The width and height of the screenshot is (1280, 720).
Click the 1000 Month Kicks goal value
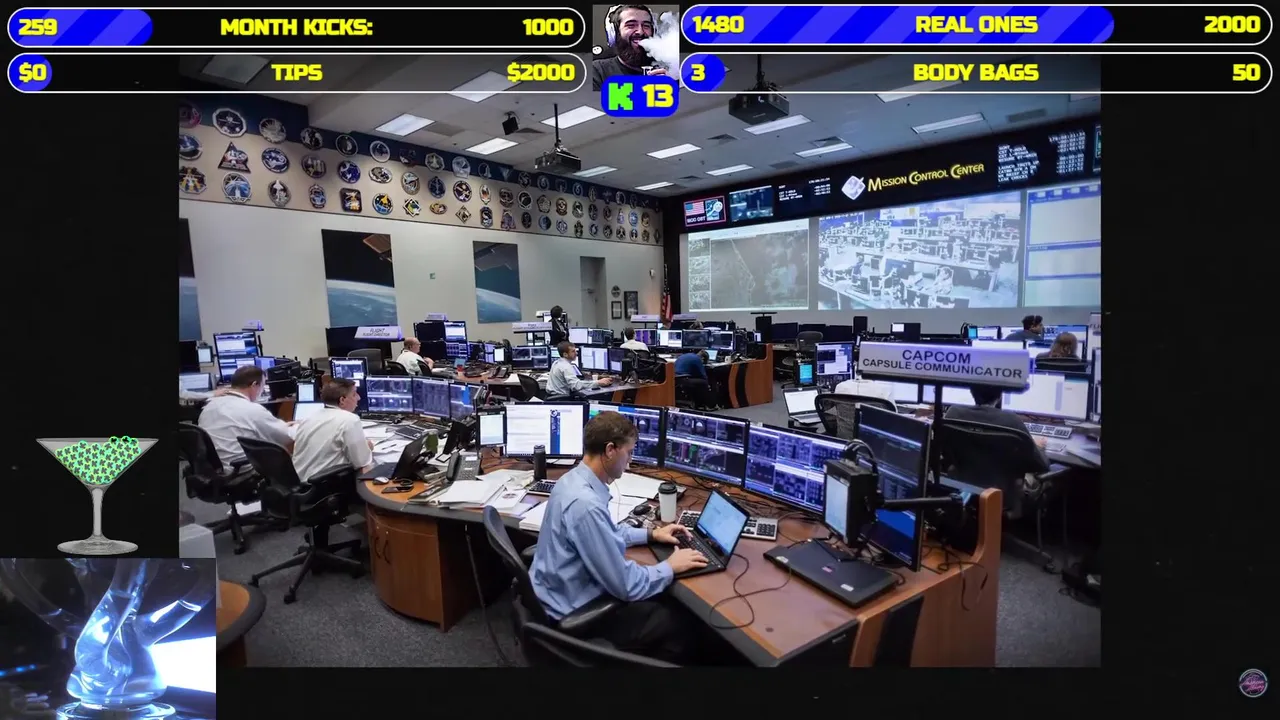[x=548, y=27]
